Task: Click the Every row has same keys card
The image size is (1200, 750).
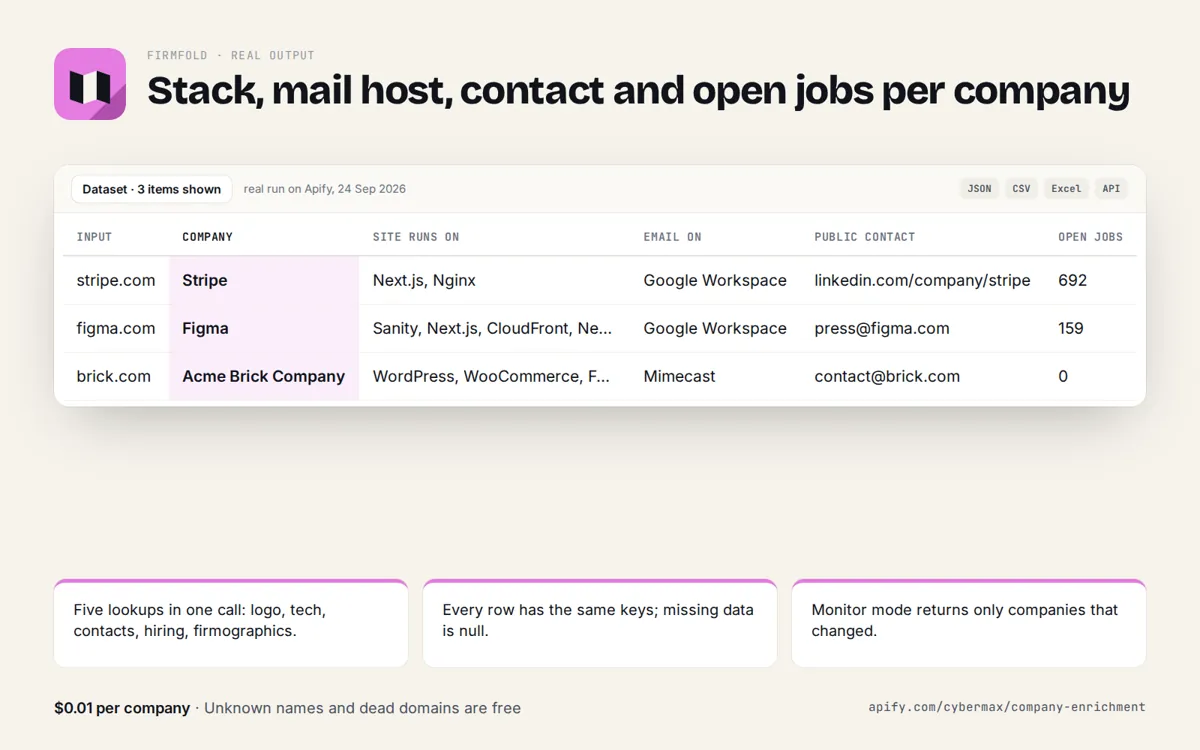Action: [x=600, y=623]
